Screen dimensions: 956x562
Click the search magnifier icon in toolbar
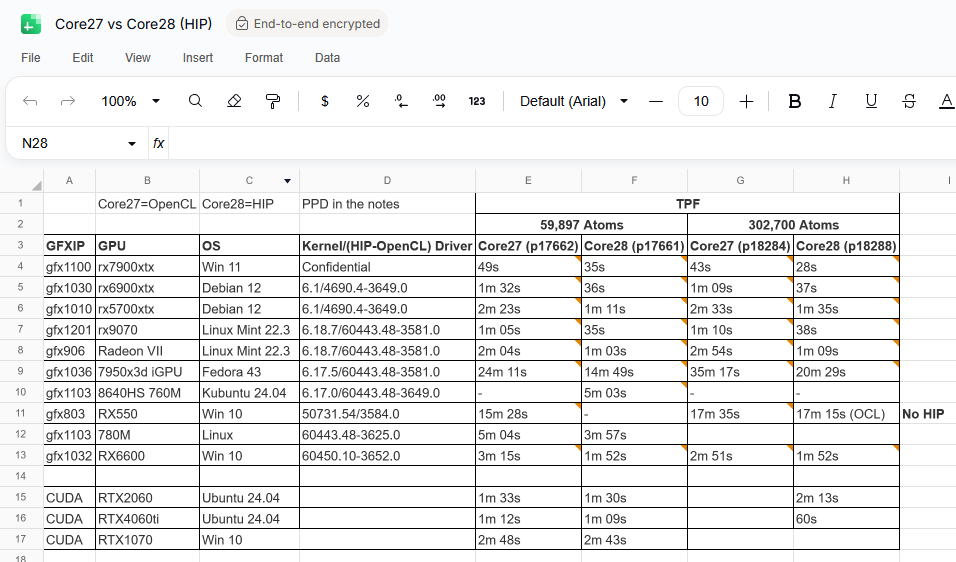196,101
